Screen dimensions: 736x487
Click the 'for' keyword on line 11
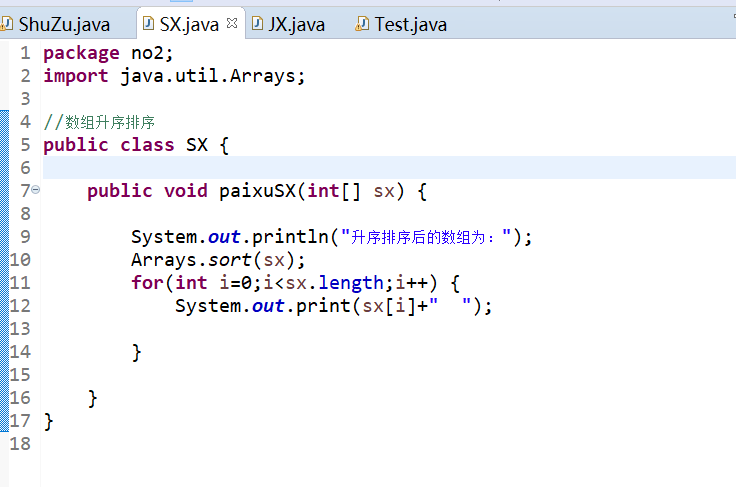[147, 283]
